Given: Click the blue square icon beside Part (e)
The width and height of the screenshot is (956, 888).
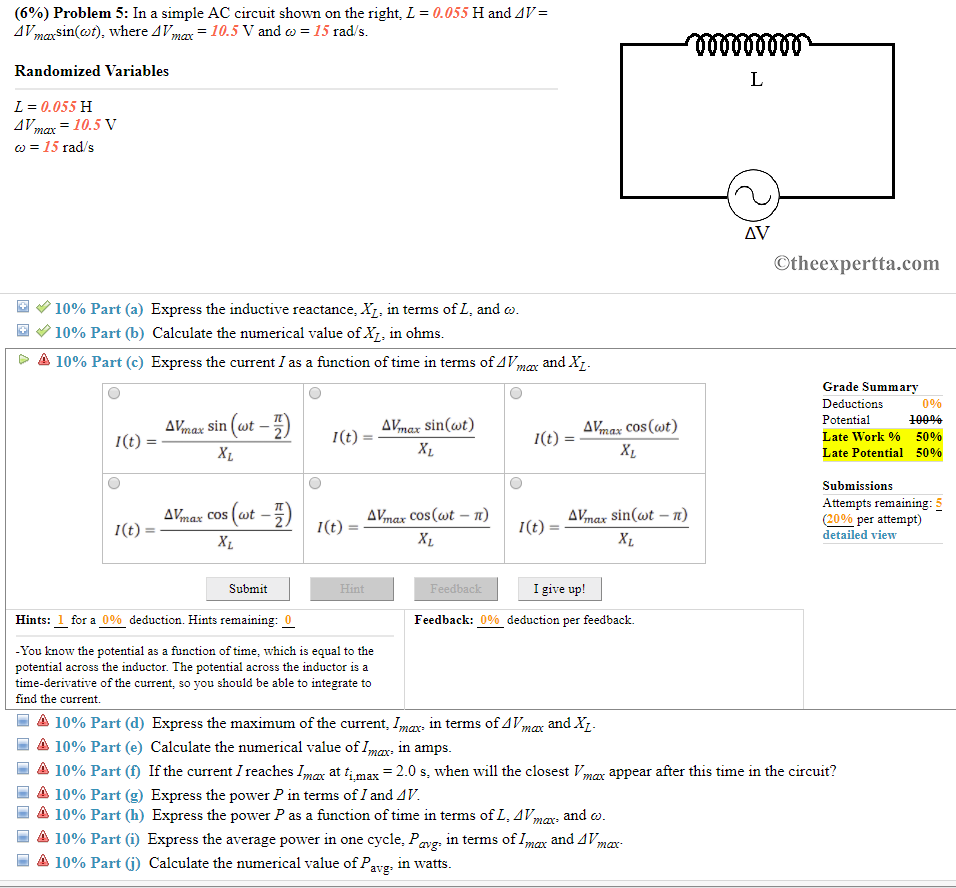Looking at the screenshot, I should pos(23,745).
